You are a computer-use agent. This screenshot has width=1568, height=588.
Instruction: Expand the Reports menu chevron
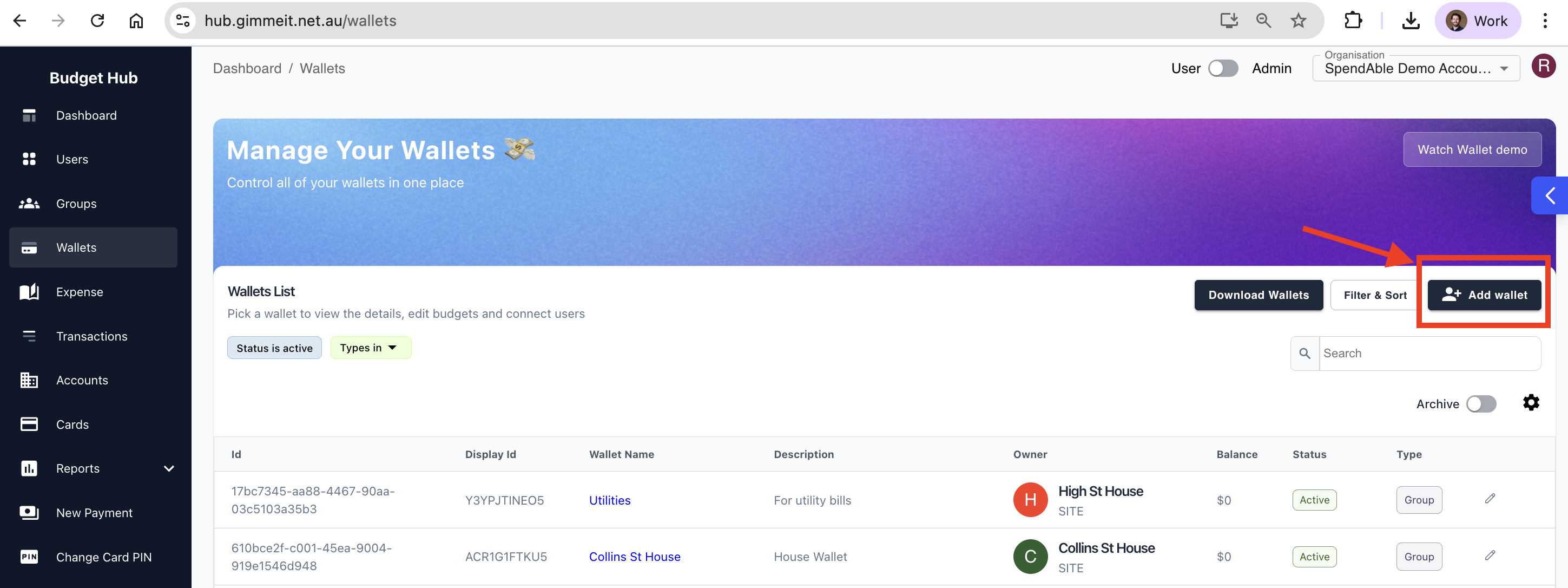pyautogui.click(x=169, y=468)
